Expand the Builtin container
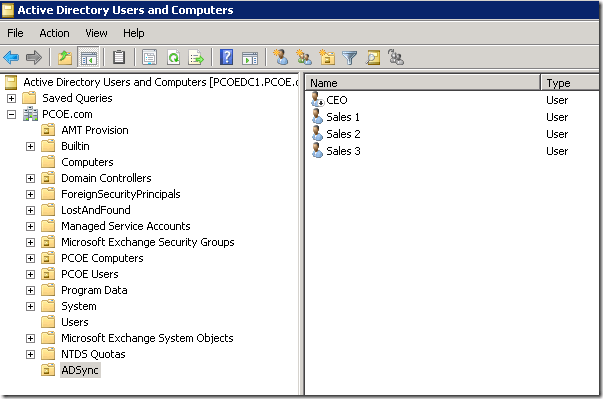The width and height of the screenshot is (603, 399). coord(30,146)
